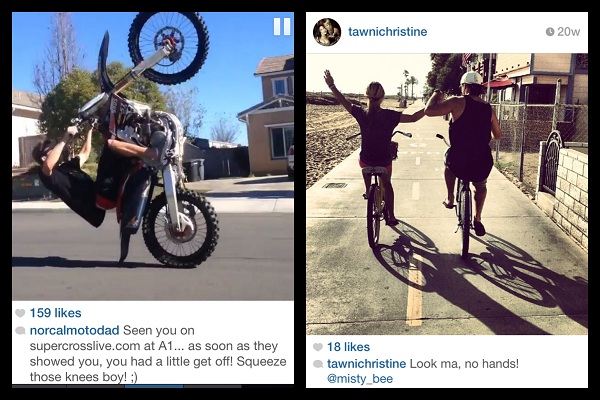The height and width of the screenshot is (400, 600).
Task: Like via the heart beside 18 likes
Action: (x=318, y=347)
